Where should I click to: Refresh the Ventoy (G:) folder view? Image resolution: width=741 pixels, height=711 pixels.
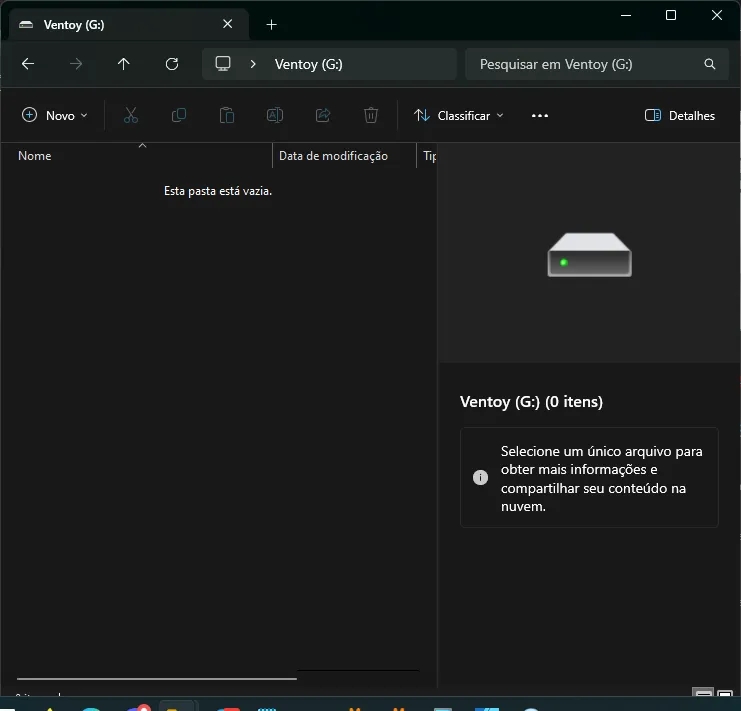172,64
